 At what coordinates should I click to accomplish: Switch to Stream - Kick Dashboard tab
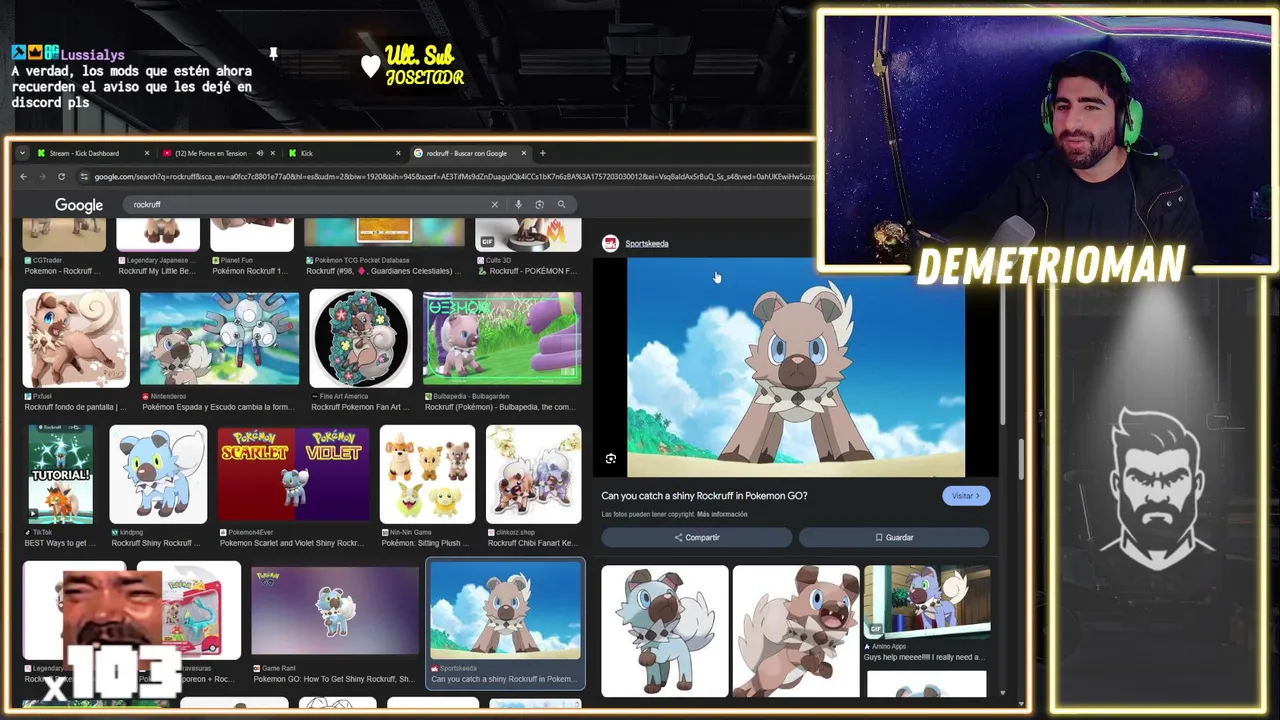pyautogui.click(x=85, y=153)
